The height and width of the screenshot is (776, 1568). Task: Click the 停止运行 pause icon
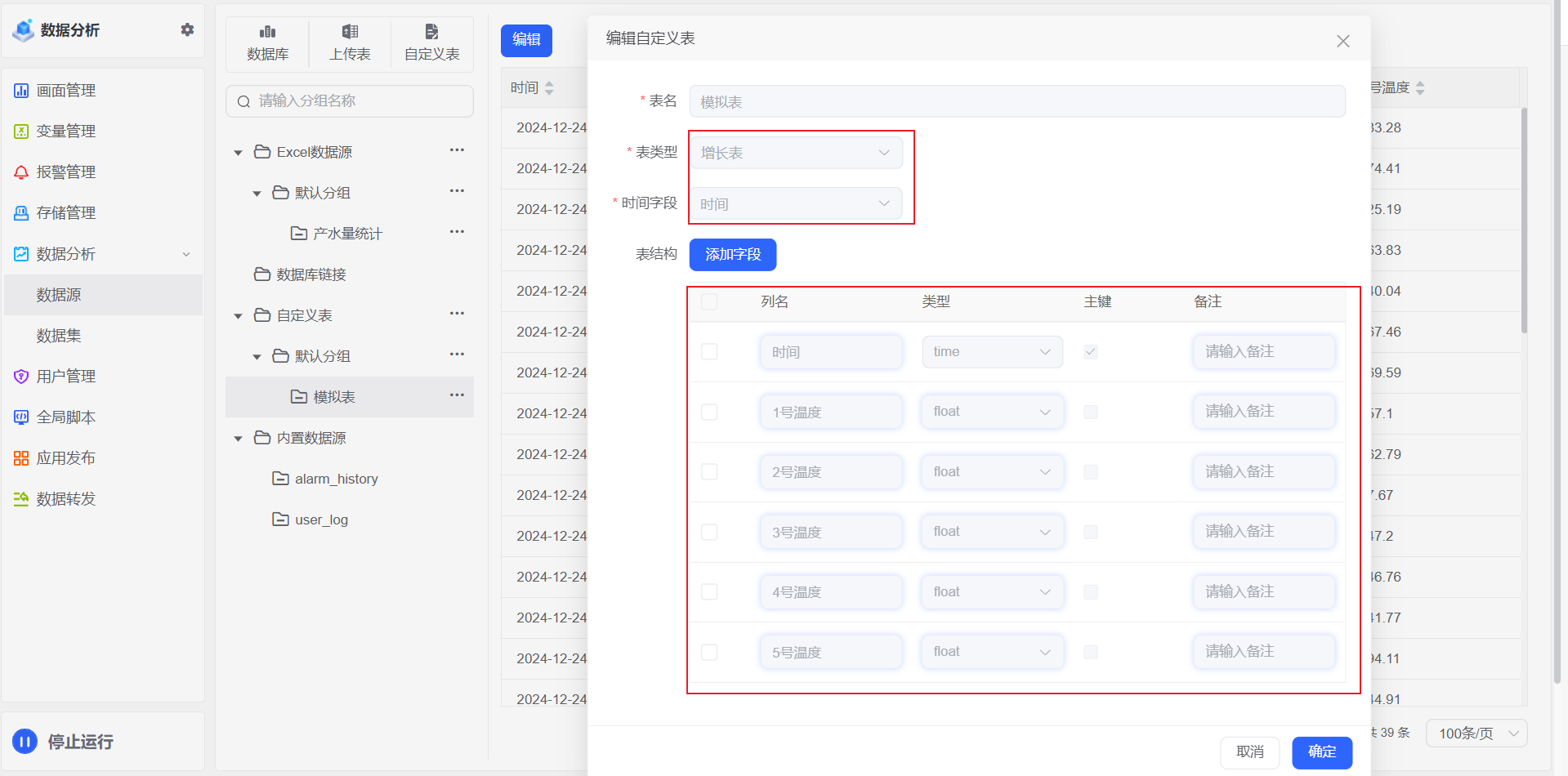(25, 741)
